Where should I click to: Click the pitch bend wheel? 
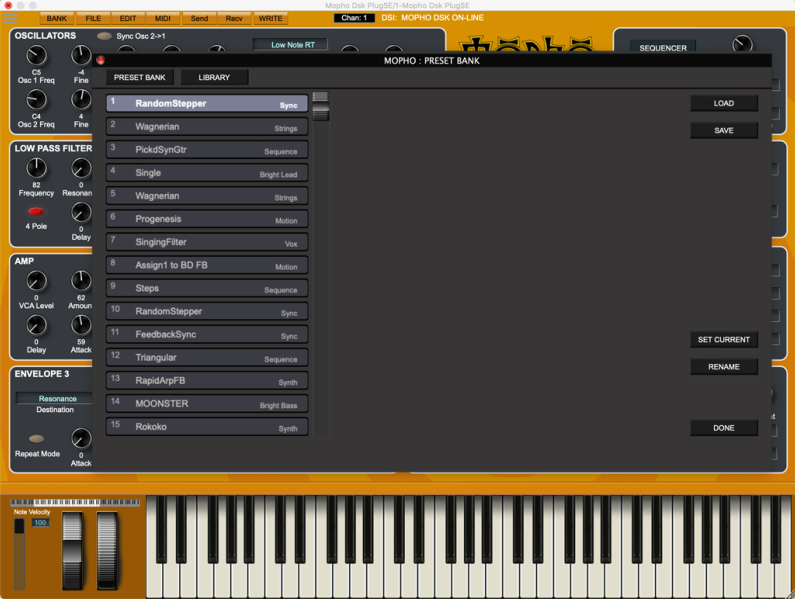click(x=73, y=550)
